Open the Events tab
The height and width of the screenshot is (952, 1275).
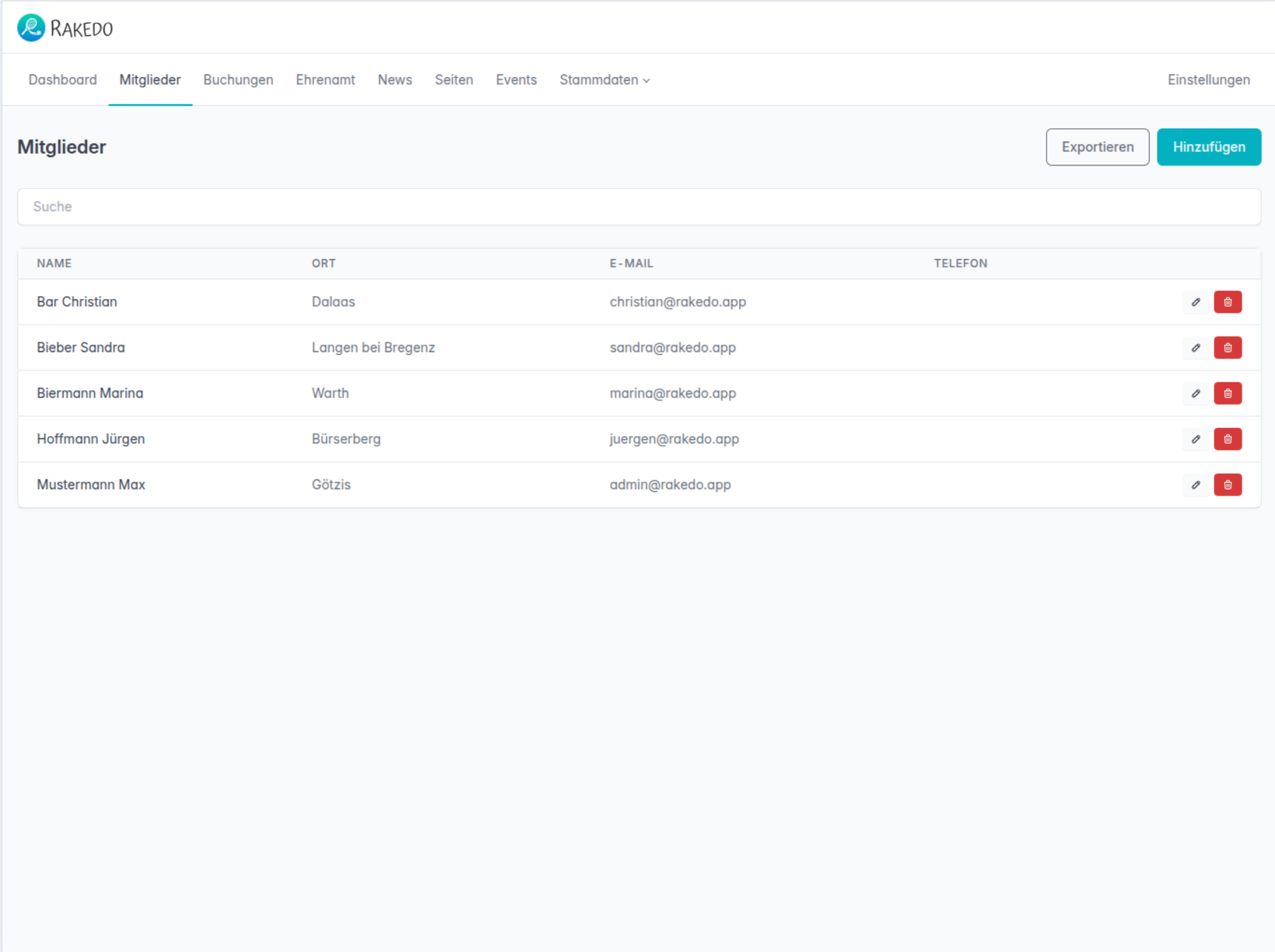(x=516, y=79)
